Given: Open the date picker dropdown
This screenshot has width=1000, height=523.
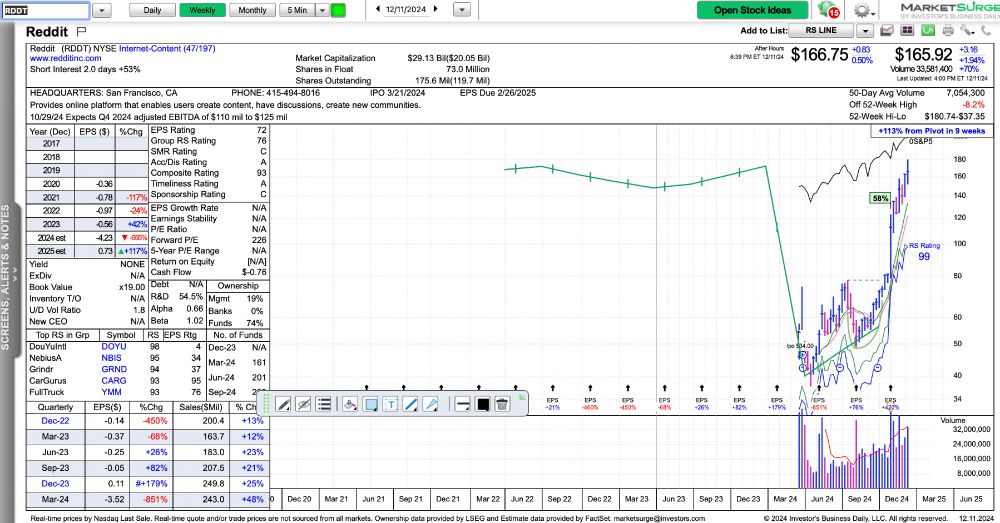Looking at the screenshot, I should click(462, 10).
